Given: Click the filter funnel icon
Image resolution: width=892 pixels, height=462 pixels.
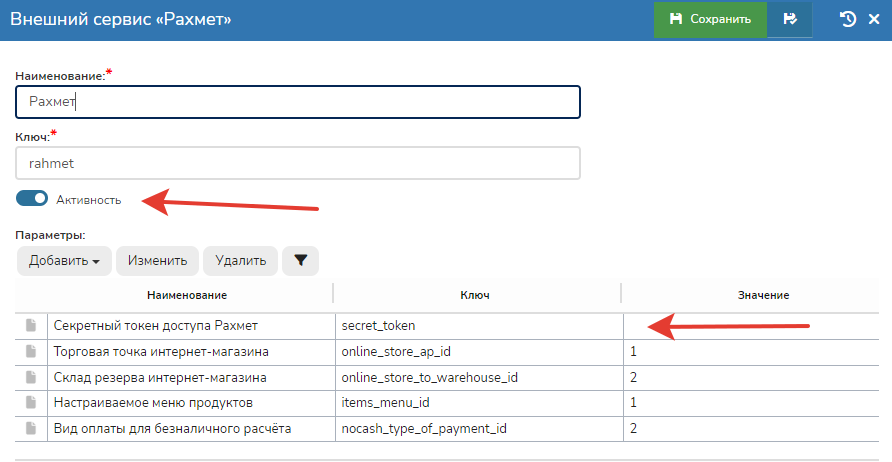Looking at the screenshot, I should (300, 261).
